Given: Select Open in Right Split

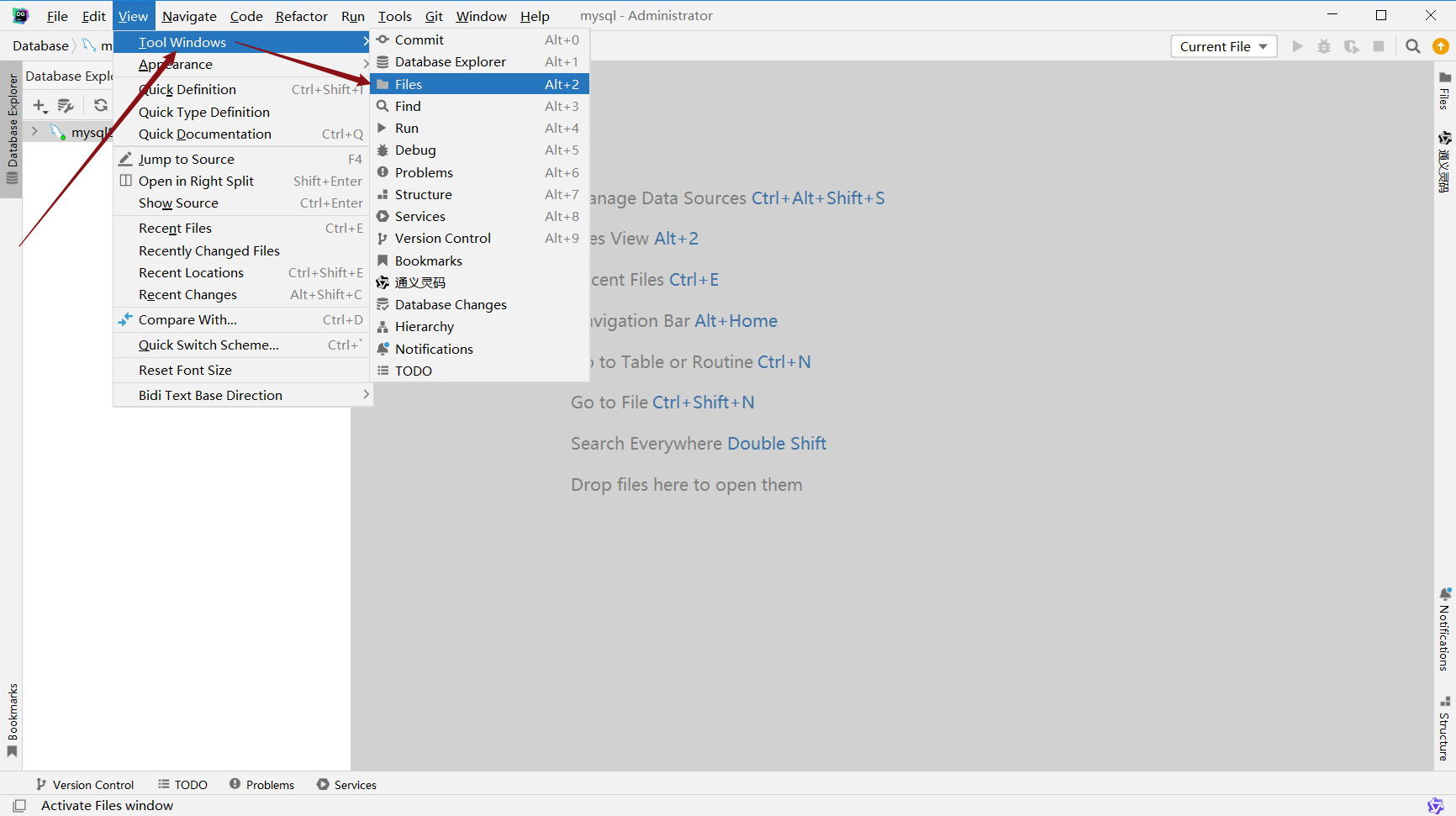Looking at the screenshot, I should click(x=242, y=181).
